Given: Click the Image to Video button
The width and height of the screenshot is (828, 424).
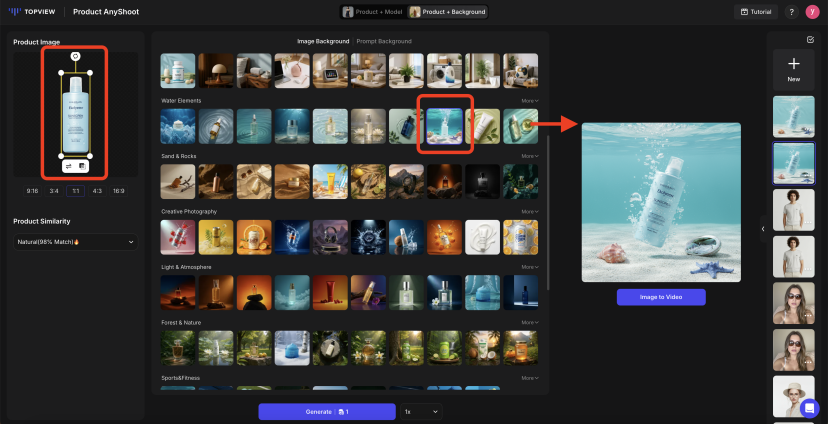Looking at the screenshot, I should tap(661, 297).
